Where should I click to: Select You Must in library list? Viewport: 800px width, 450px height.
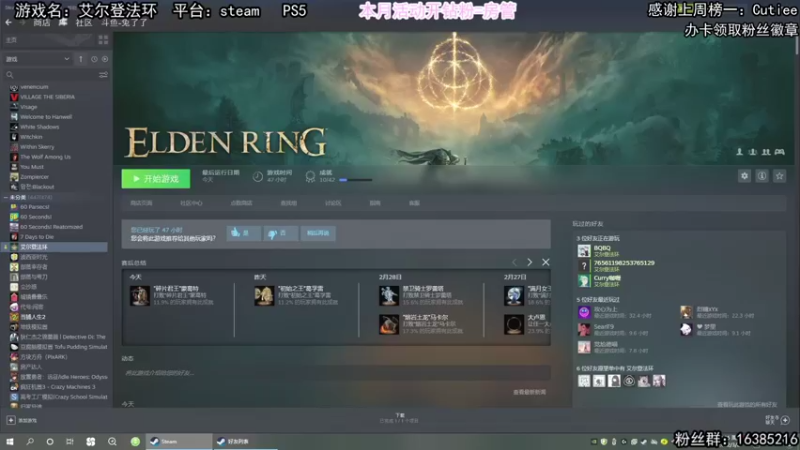point(32,167)
